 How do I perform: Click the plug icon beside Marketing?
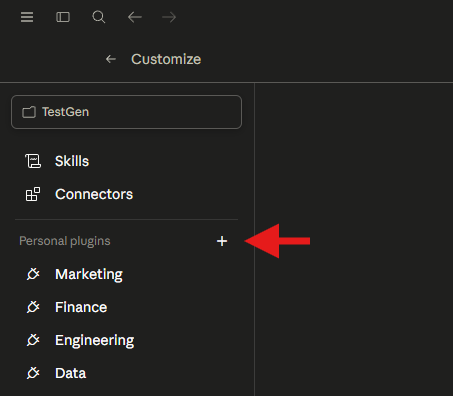point(33,274)
